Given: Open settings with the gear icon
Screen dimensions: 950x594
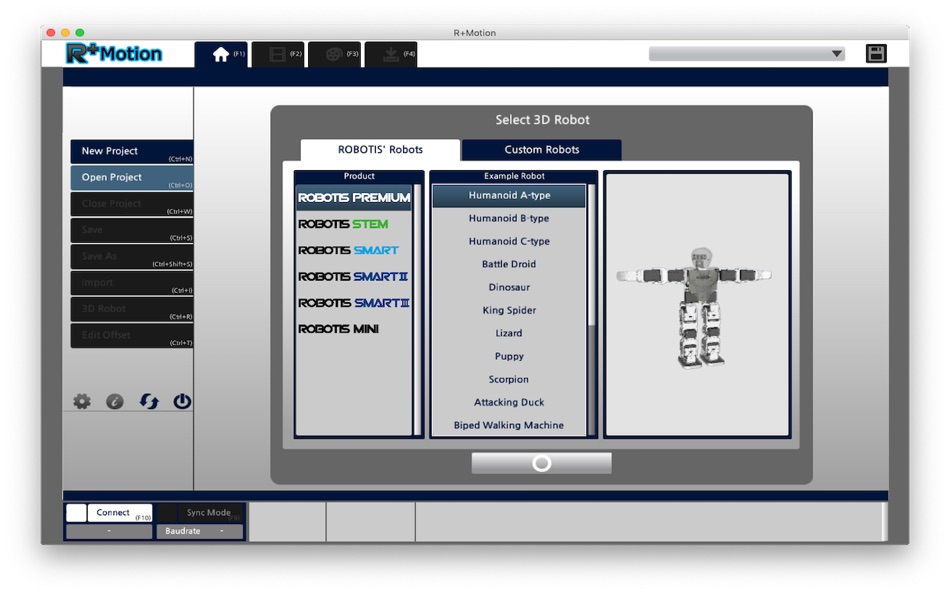Looking at the screenshot, I should click(82, 401).
